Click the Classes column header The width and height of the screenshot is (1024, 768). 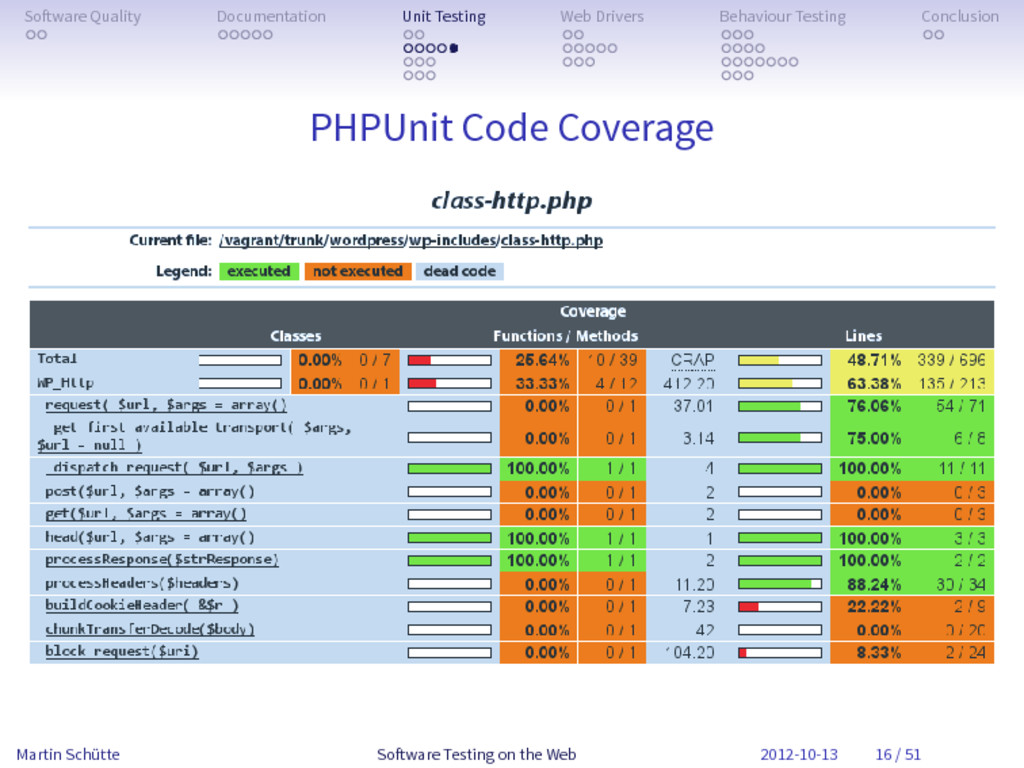pos(296,336)
